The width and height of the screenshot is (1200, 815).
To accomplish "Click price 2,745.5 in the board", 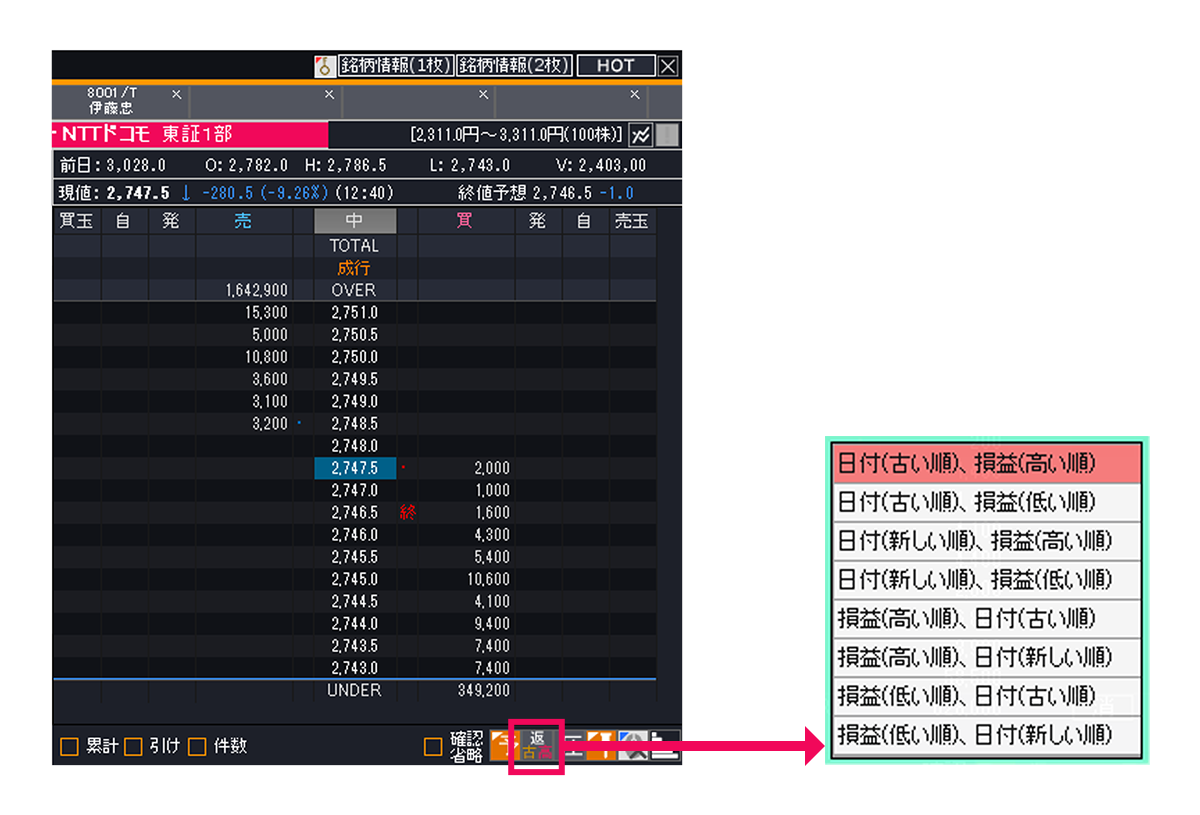I will point(354,557).
